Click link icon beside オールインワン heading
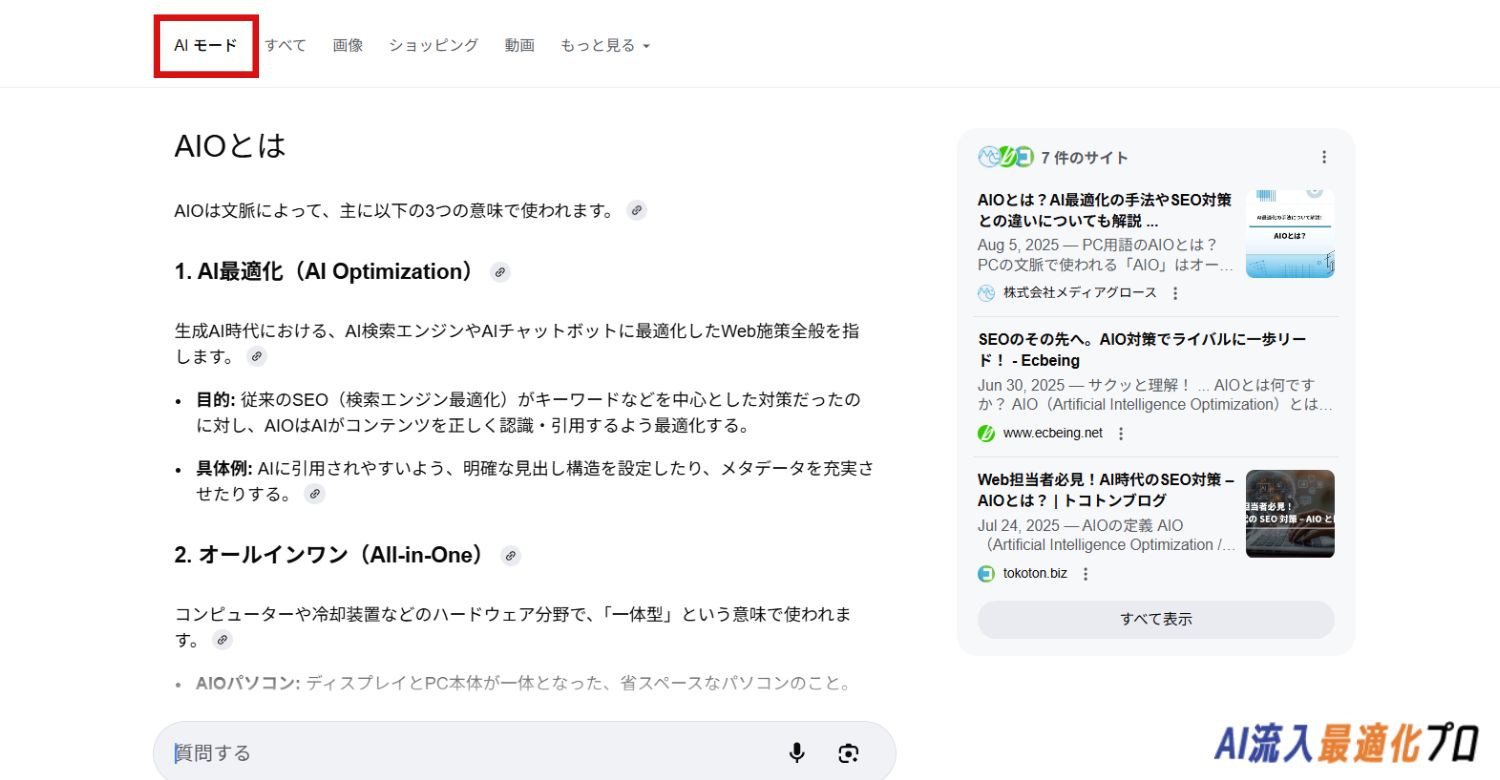1500x780 pixels. point(510,556)
